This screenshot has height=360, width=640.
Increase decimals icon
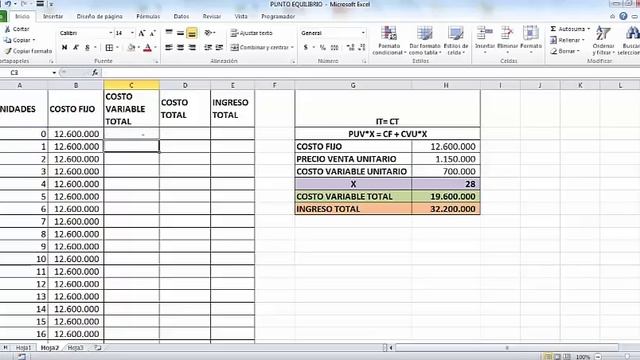click(x=350, y=48)
